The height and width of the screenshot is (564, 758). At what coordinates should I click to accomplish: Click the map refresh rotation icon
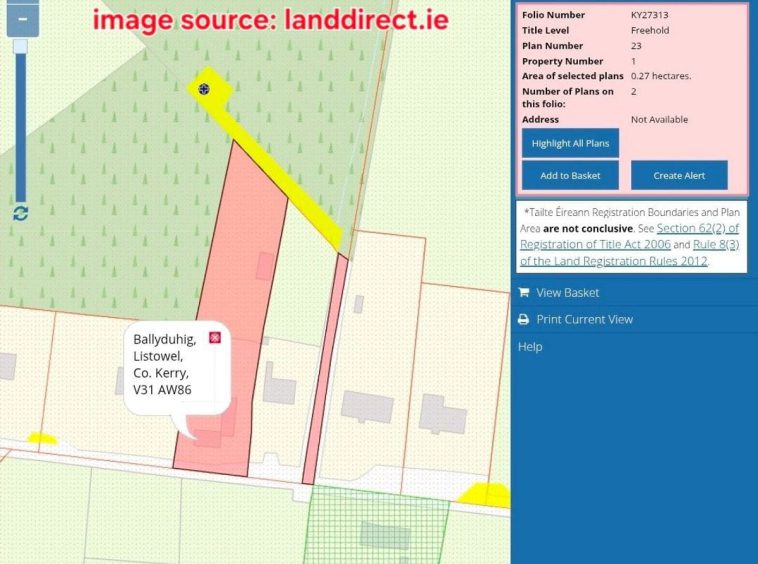point(20,213)
